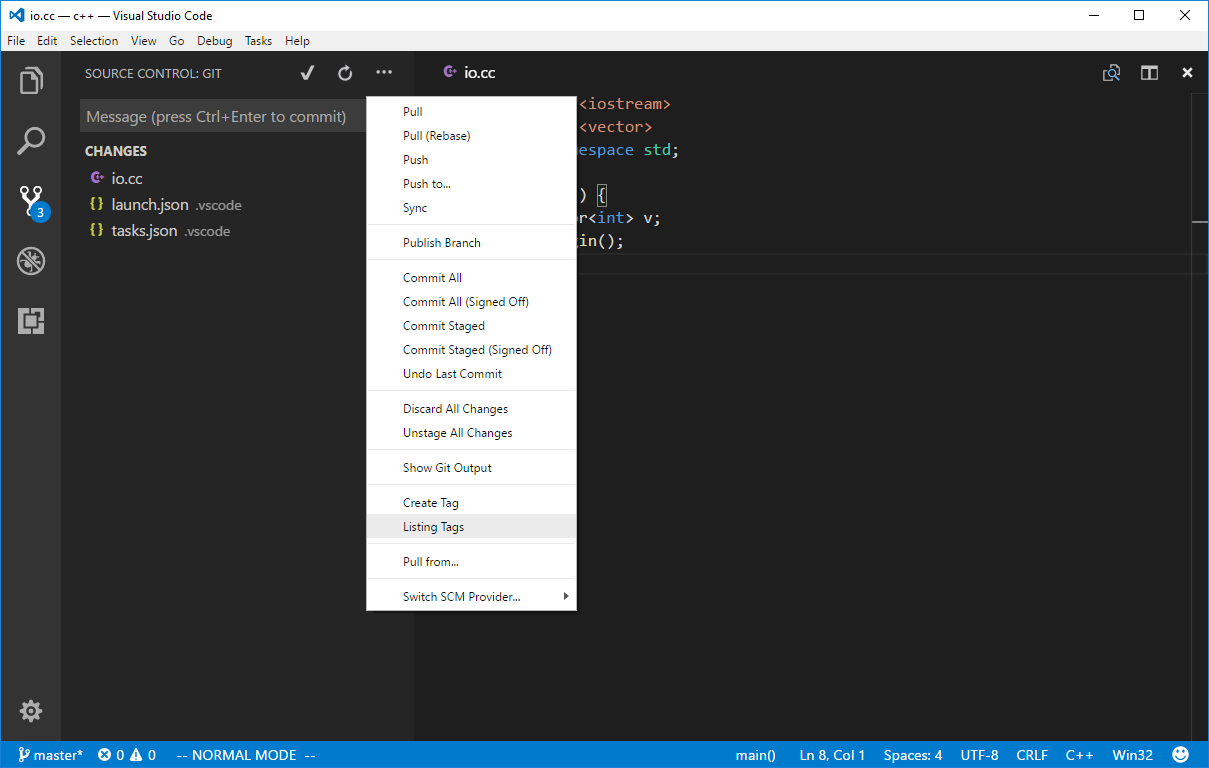Change line ending CRLF setting
This screenshot has height=768, width=1209.
click(1033, 755)
